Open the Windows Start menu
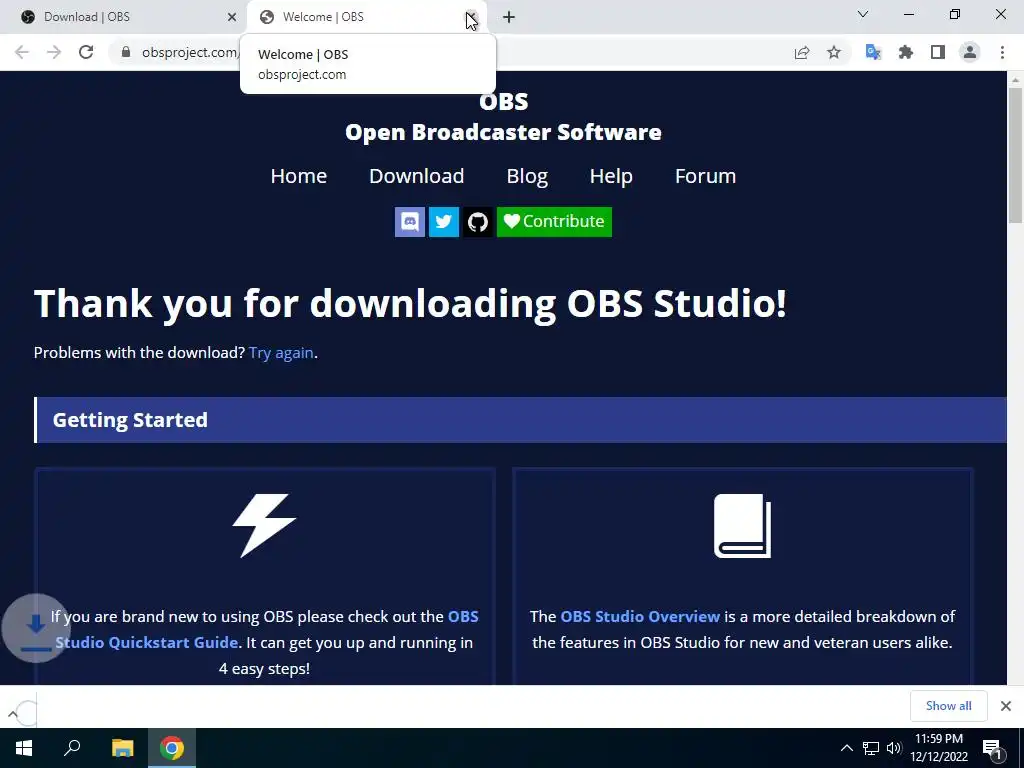Image resolution: width=1024 pixels, height=768 pixels. 24,748
